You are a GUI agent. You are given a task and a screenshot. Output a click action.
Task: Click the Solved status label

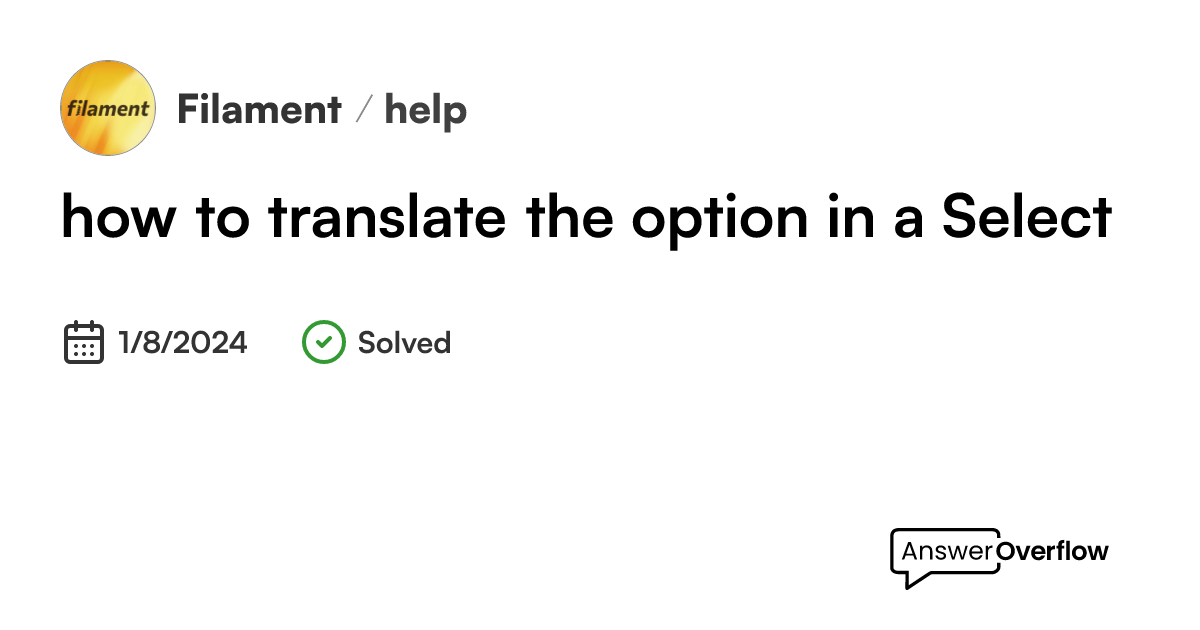404,343
